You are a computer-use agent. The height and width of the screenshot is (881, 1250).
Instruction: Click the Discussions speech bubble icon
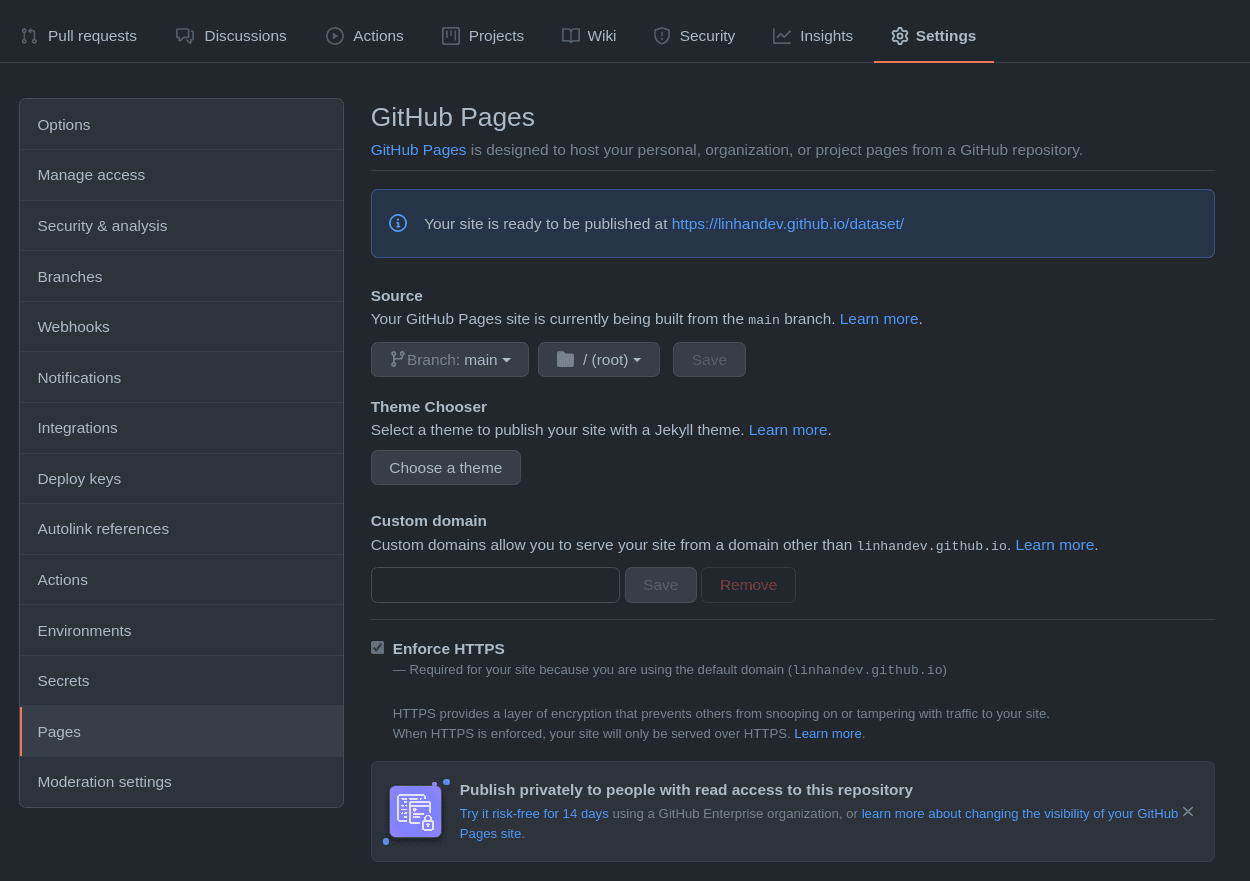point(185,36)
